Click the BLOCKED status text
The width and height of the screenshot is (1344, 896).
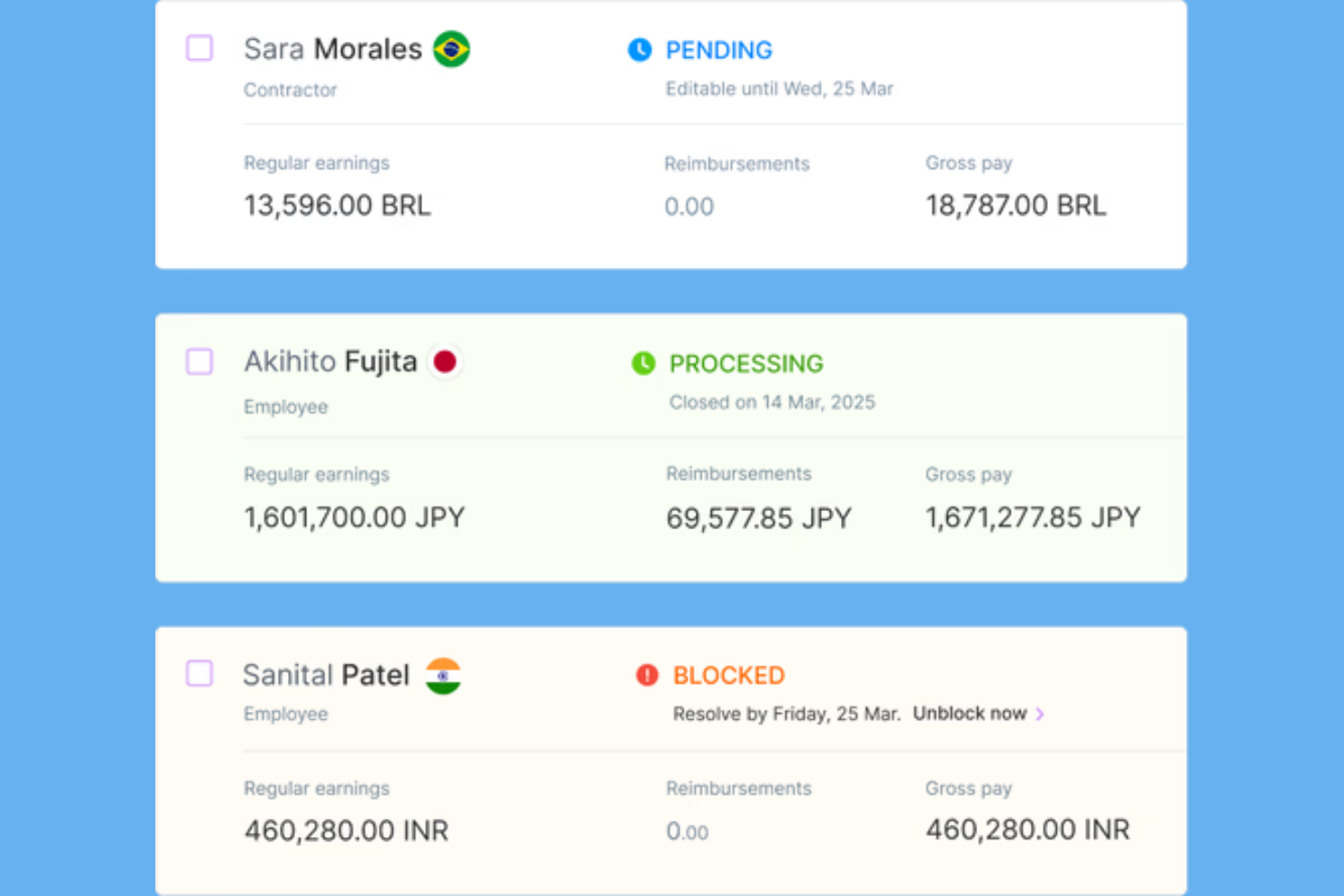(727, 675)
